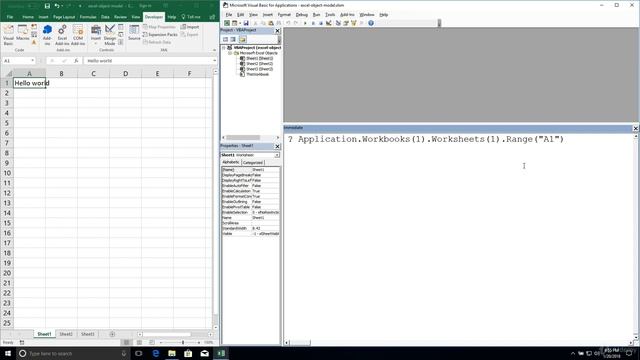The width and height of the screenshot is (640, 360).
Task: Open the Properties object dropdown for Sheet1
Action: (277, 155)
